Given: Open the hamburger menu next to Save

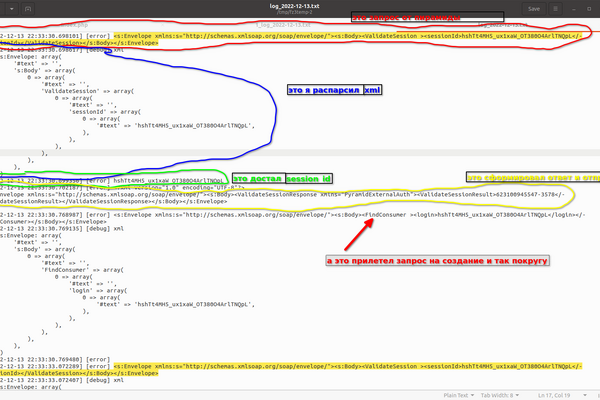Looking at the screenshot, I should coord(557,7).
